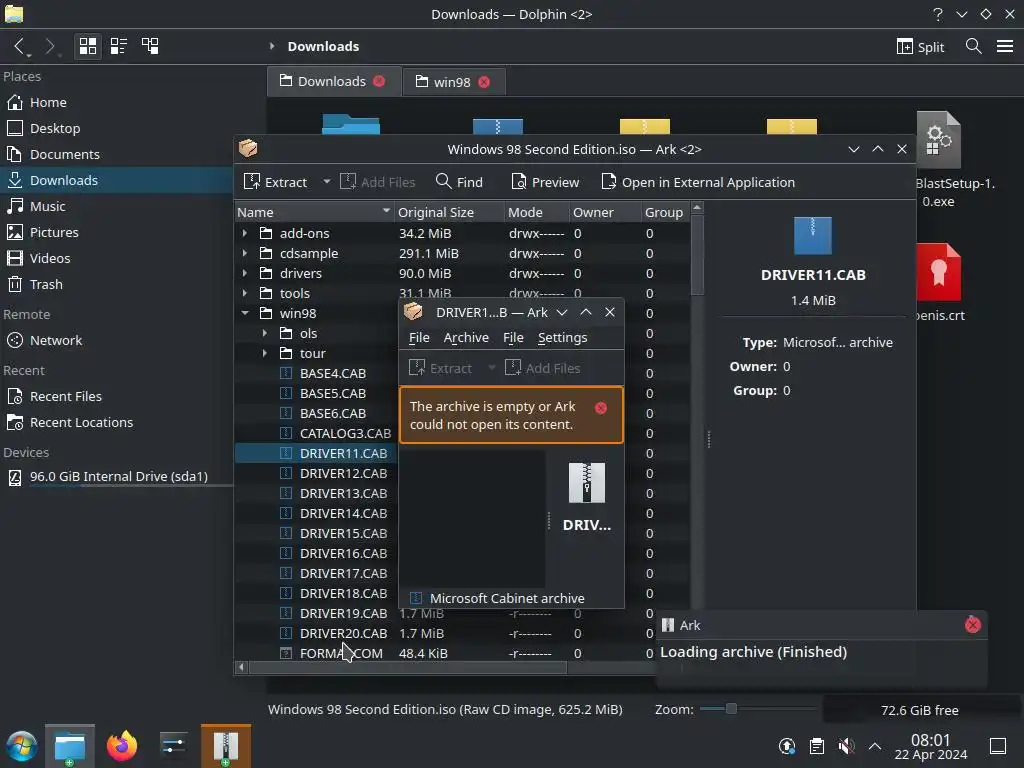Open Dolphin search

pos(973,46)
